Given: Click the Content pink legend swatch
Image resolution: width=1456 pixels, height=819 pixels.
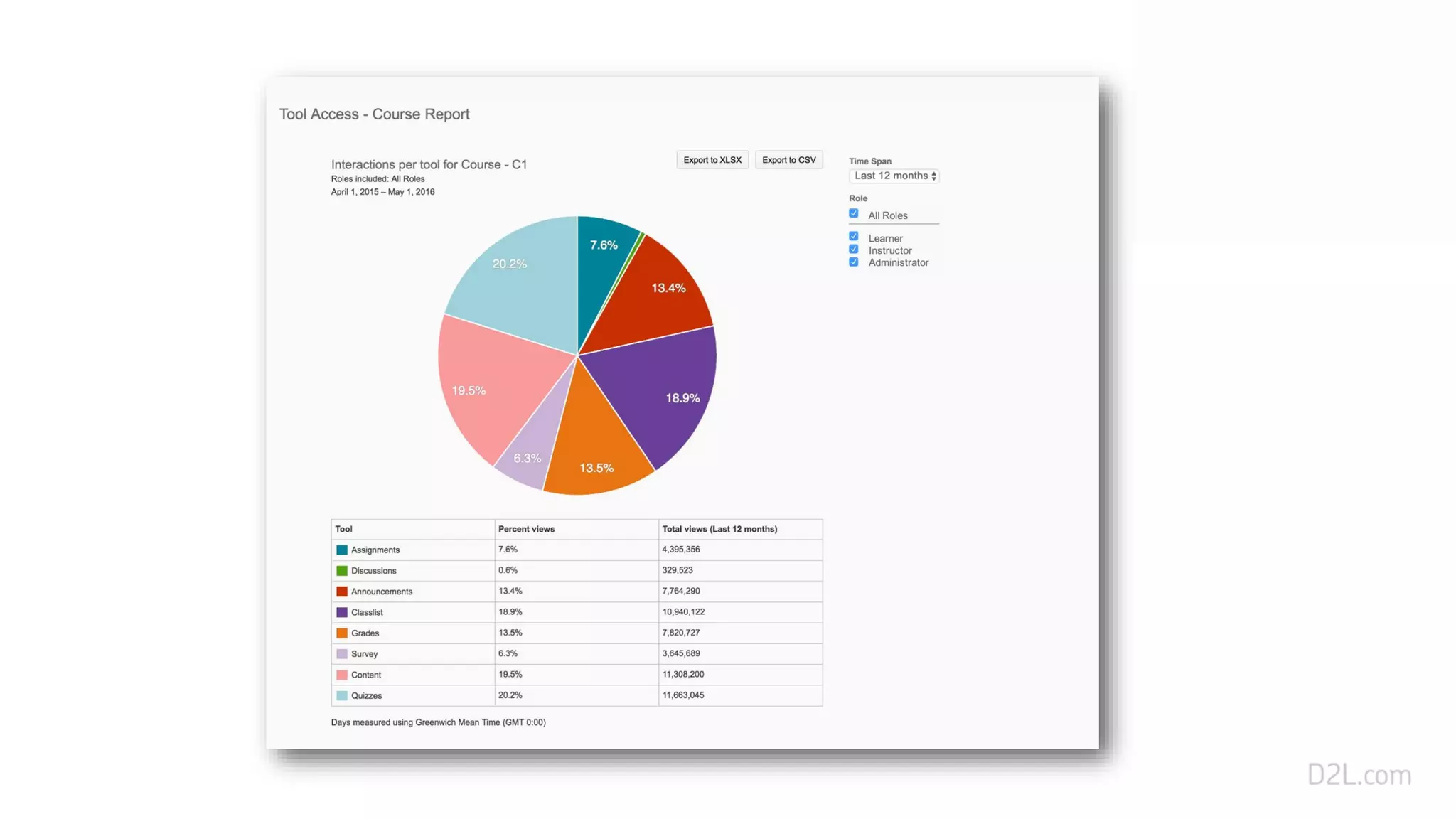Looking at the screenshot, I should [342, 675].
